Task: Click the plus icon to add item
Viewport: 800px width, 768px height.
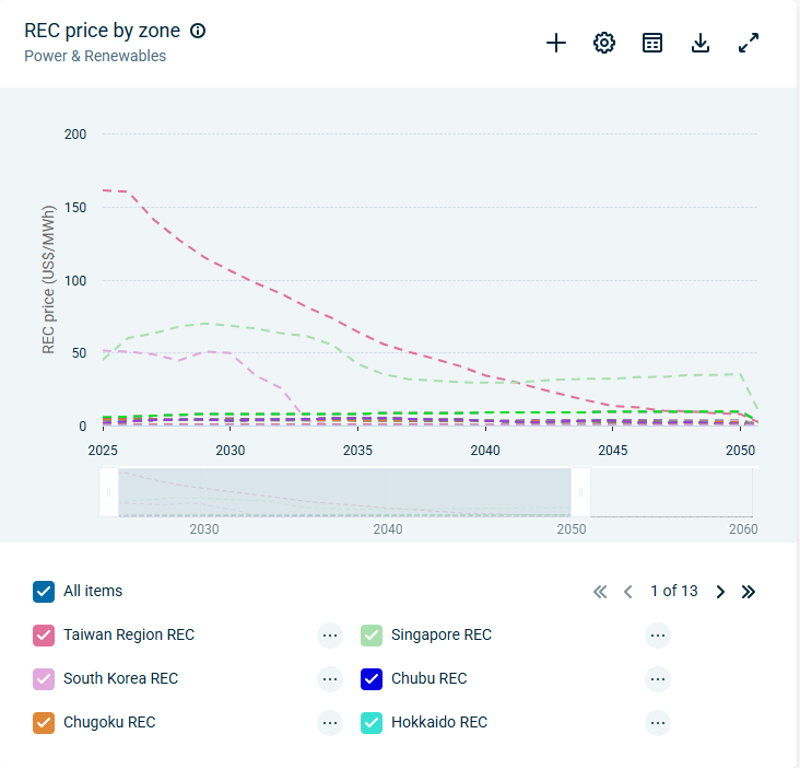Action: 556,43
